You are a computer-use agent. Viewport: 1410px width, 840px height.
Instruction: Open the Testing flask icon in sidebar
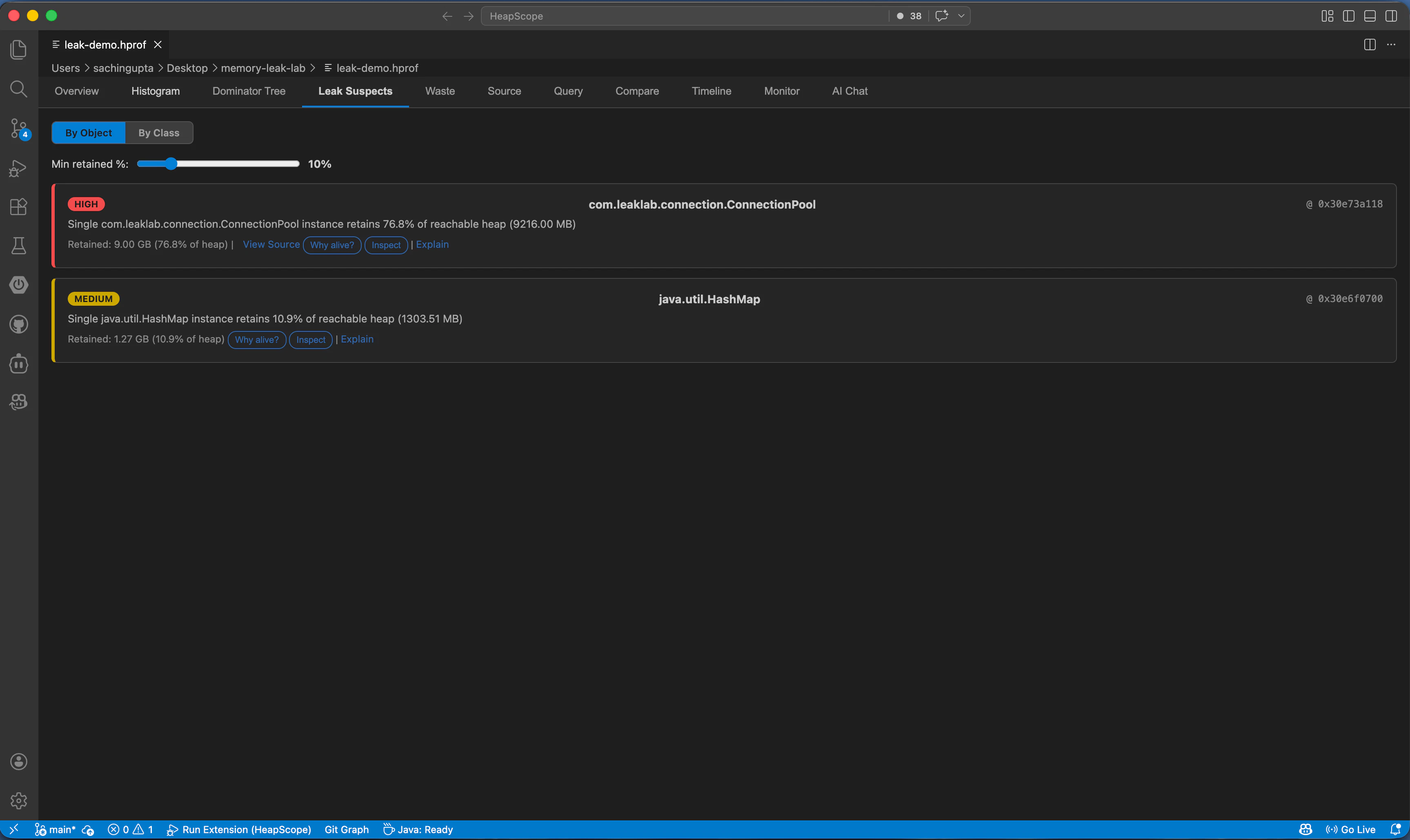coord(18,245)
